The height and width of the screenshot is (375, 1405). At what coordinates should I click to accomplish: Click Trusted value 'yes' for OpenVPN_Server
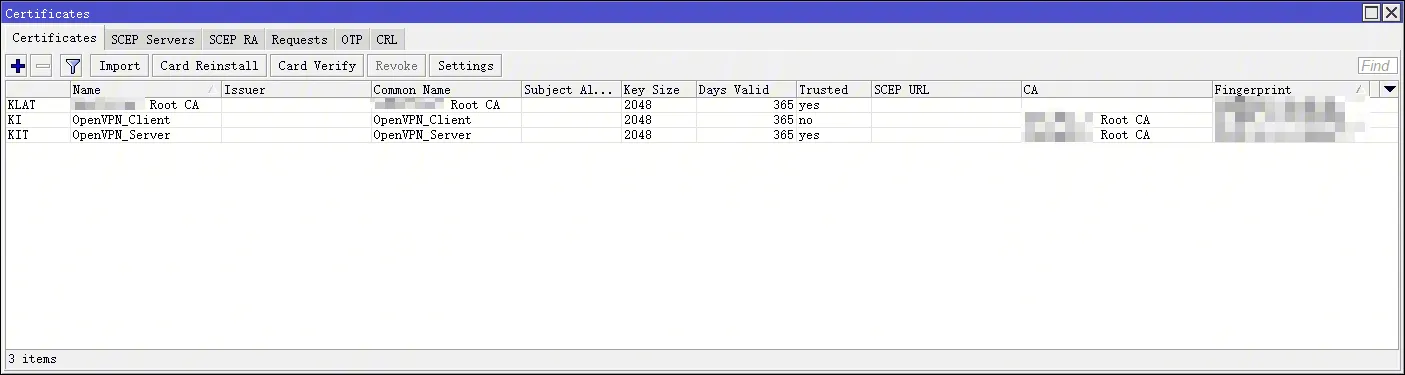click(833, 135)
